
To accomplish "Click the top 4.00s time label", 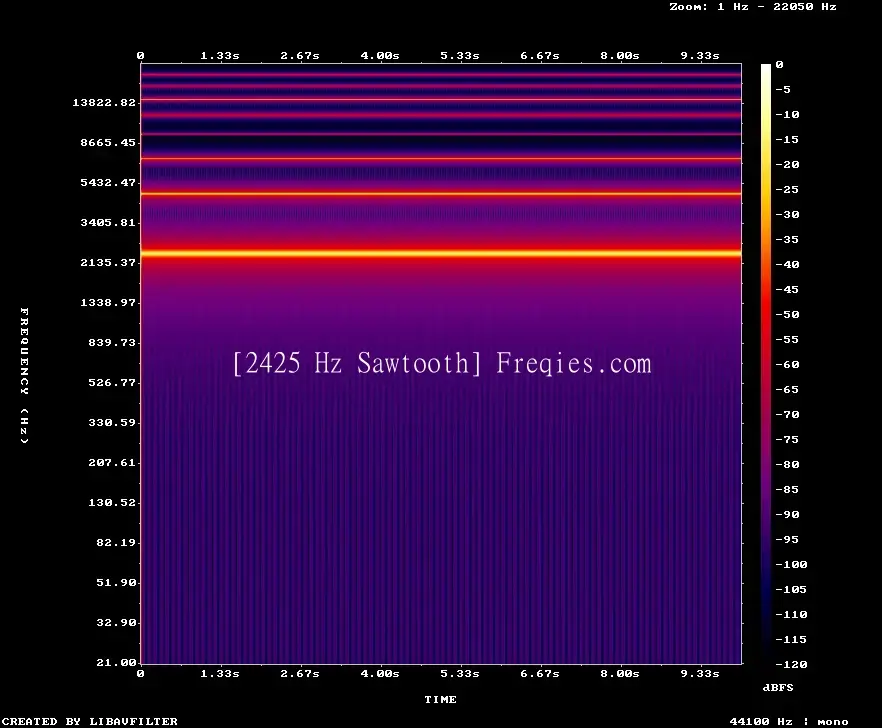I will coord(380,55).
